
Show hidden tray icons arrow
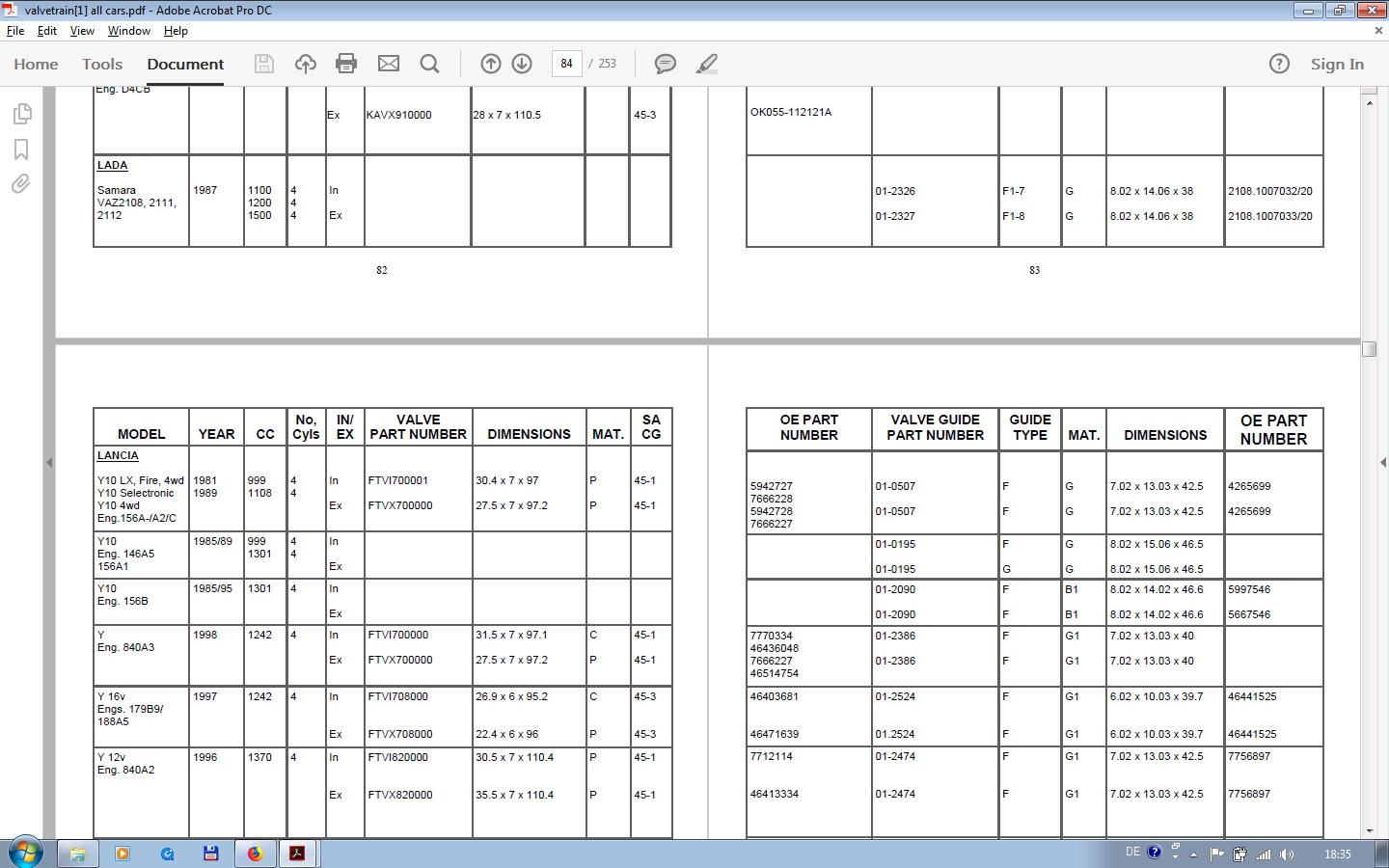(1193, 854)
